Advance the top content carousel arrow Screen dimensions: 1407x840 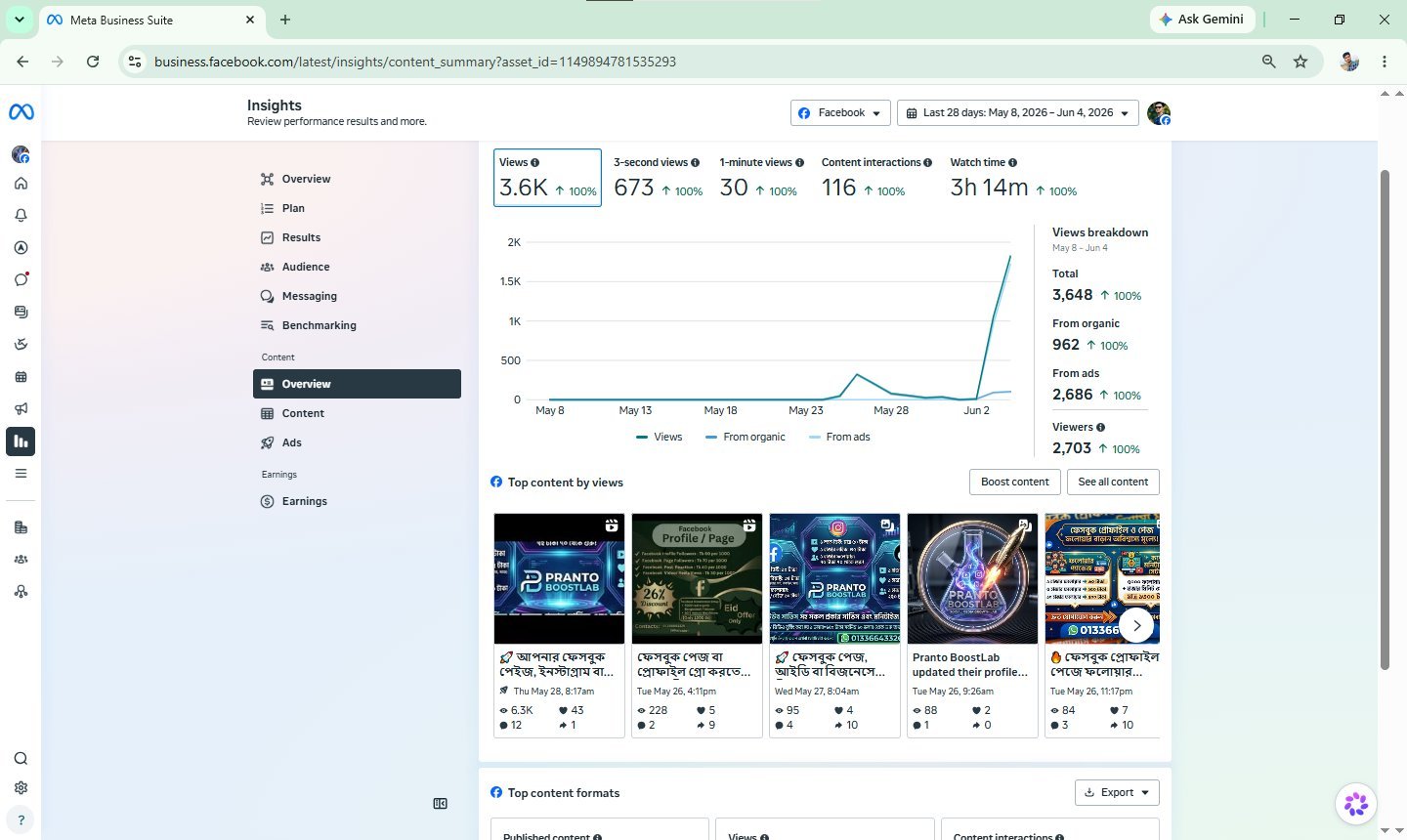point(1135,625)
